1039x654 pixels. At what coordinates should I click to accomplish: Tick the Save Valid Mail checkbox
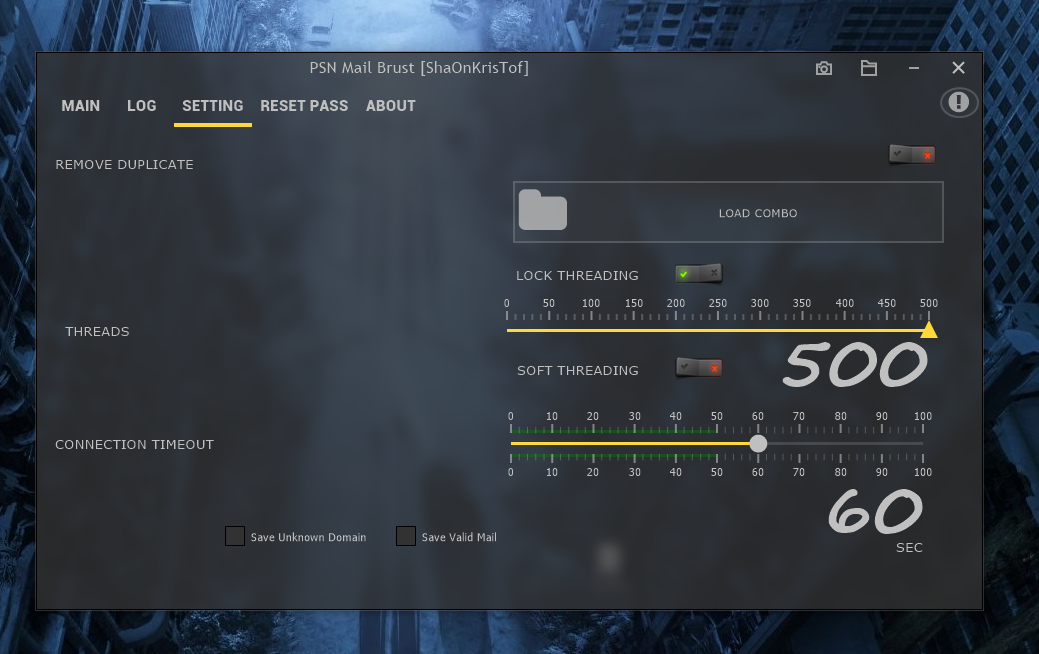click(x=406, y=536)
